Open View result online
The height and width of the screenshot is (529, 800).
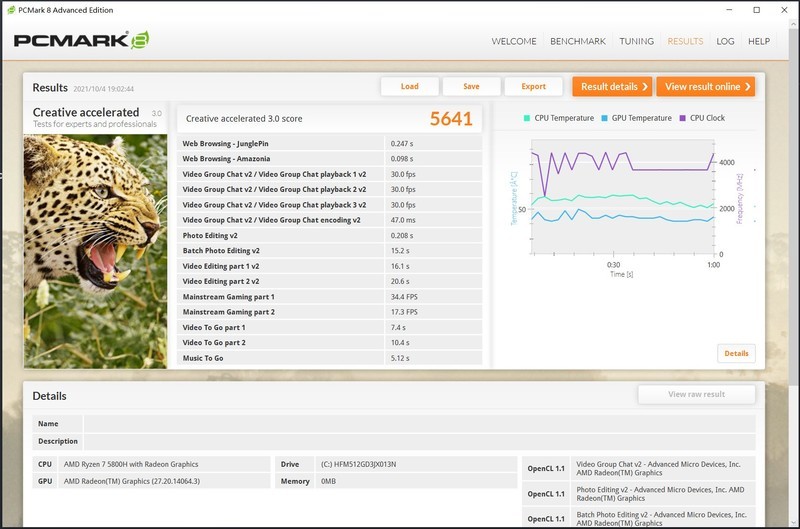pos(705,86)
